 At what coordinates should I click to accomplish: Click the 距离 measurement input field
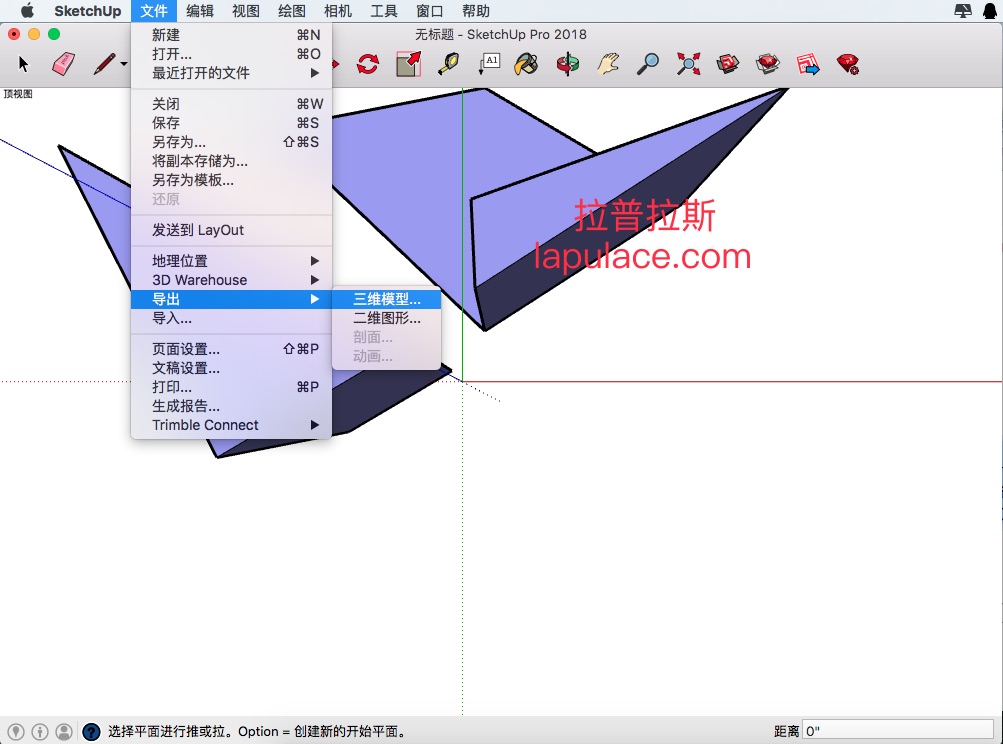(897, 731)
